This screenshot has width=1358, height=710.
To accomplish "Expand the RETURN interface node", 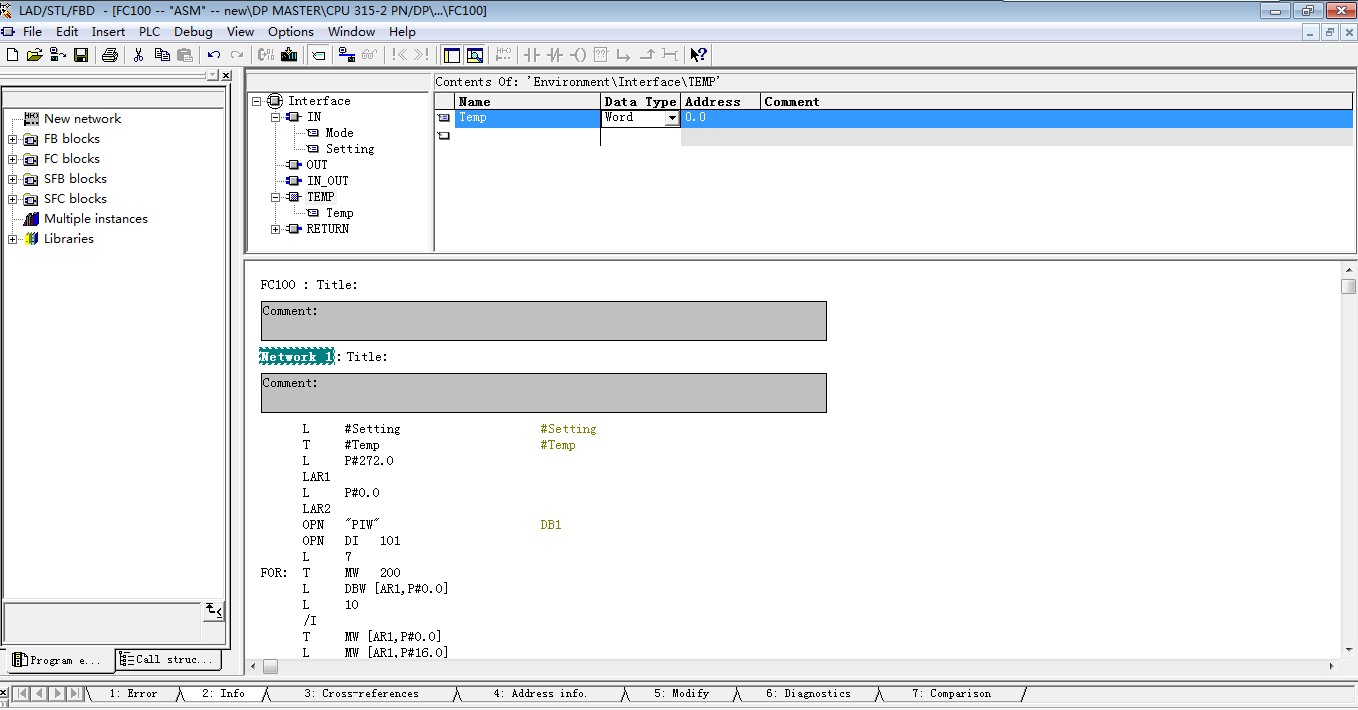I will (x=276, y=229).
